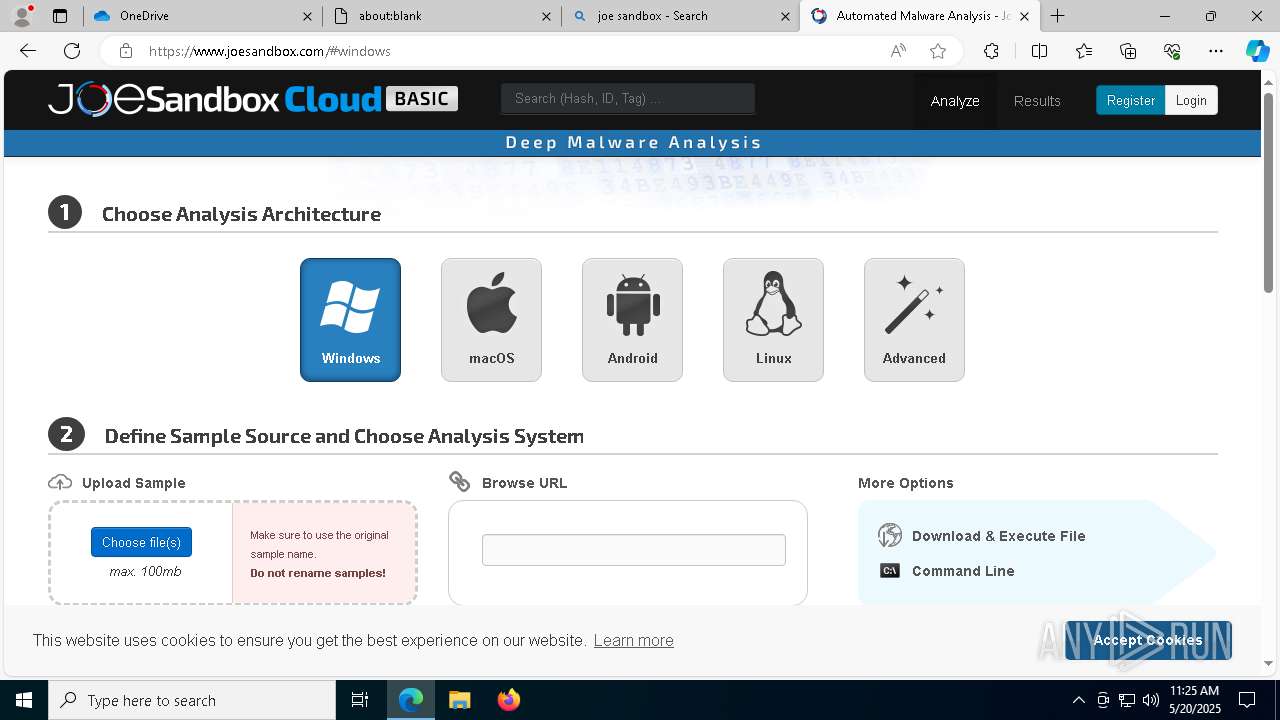
Task: Close the OneDrive tab
Action: (x=307, y=16)
